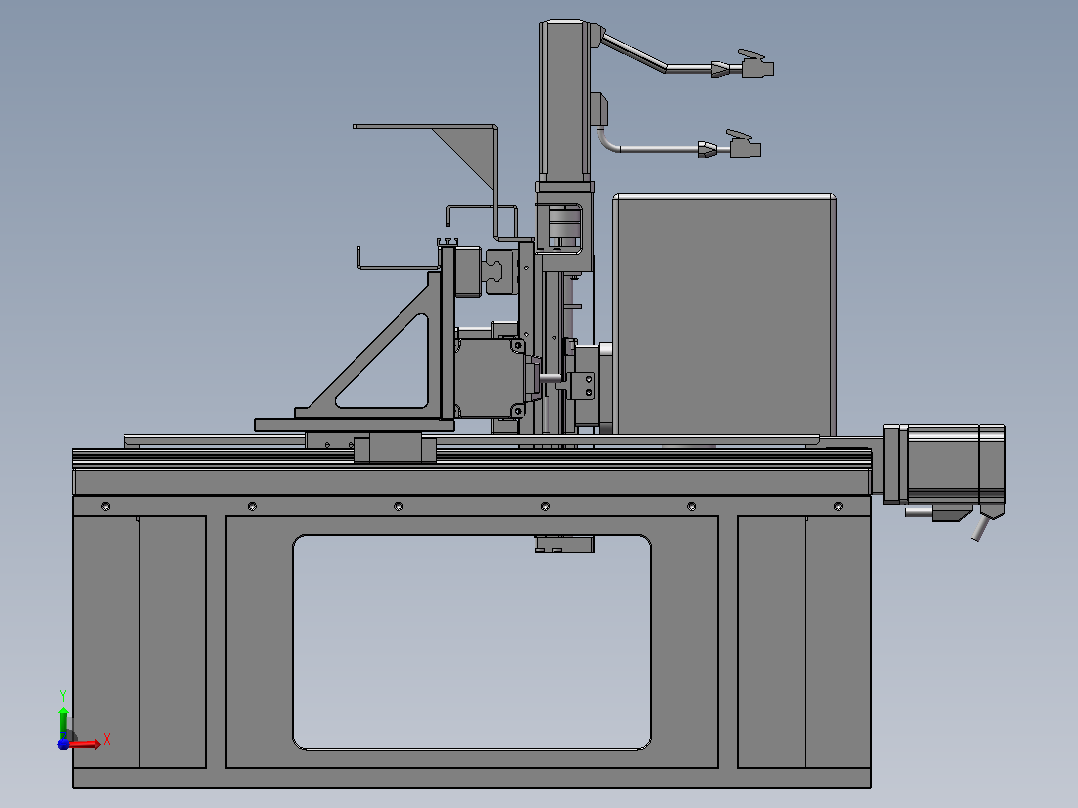The height and width of the screenshot is (808, 1078).
Task: Click the red X axis of the orientation triad
Action: (x=84, y=744)
